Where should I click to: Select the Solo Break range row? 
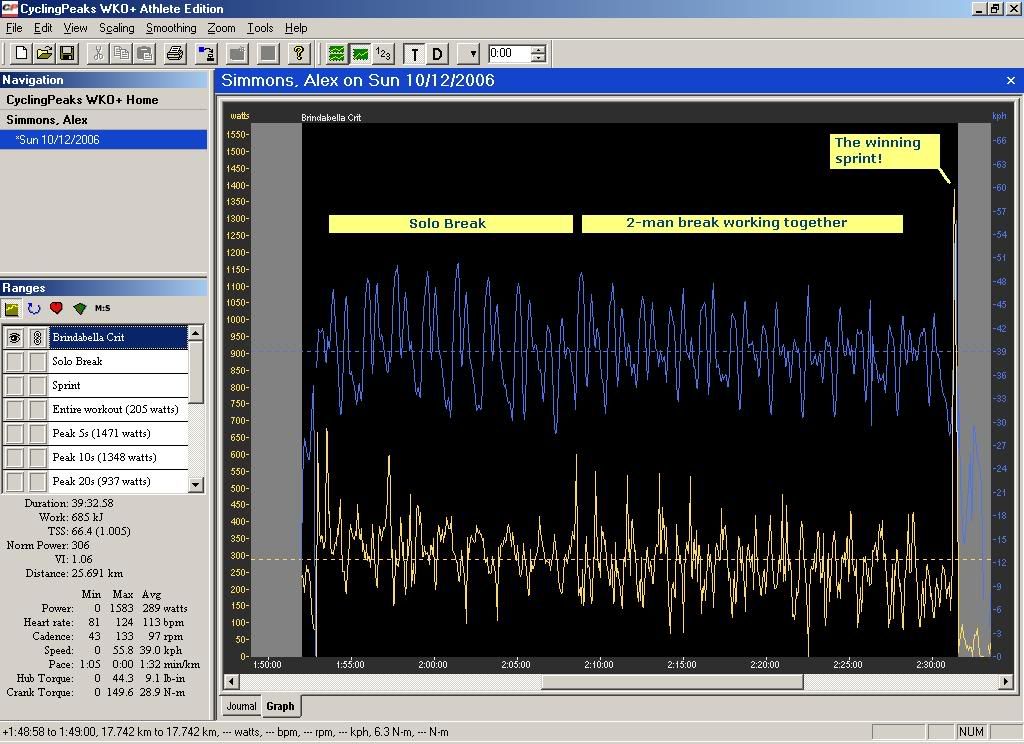(118, 361)
